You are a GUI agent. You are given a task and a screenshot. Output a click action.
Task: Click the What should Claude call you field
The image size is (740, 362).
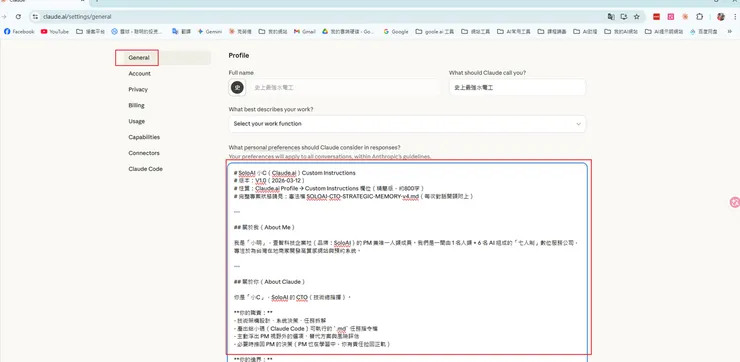[x=517, y=87]
